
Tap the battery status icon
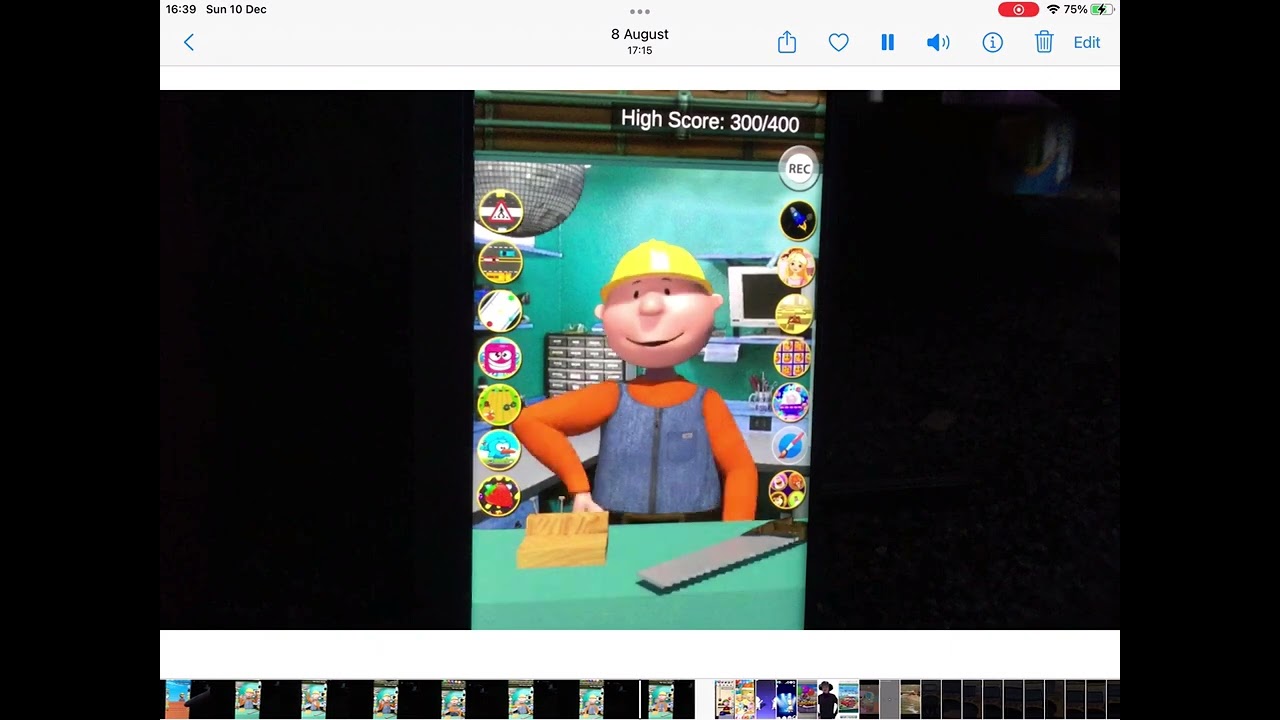(x=1102, y=10)
